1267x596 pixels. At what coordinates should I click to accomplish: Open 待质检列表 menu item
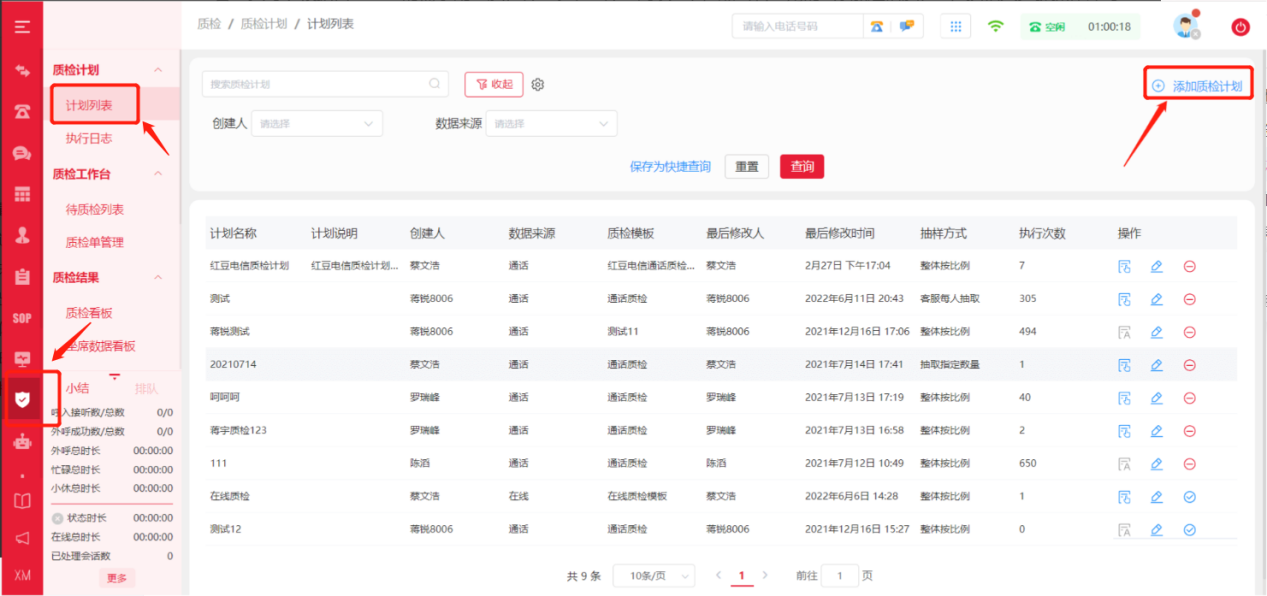click(x=95, y=210)
